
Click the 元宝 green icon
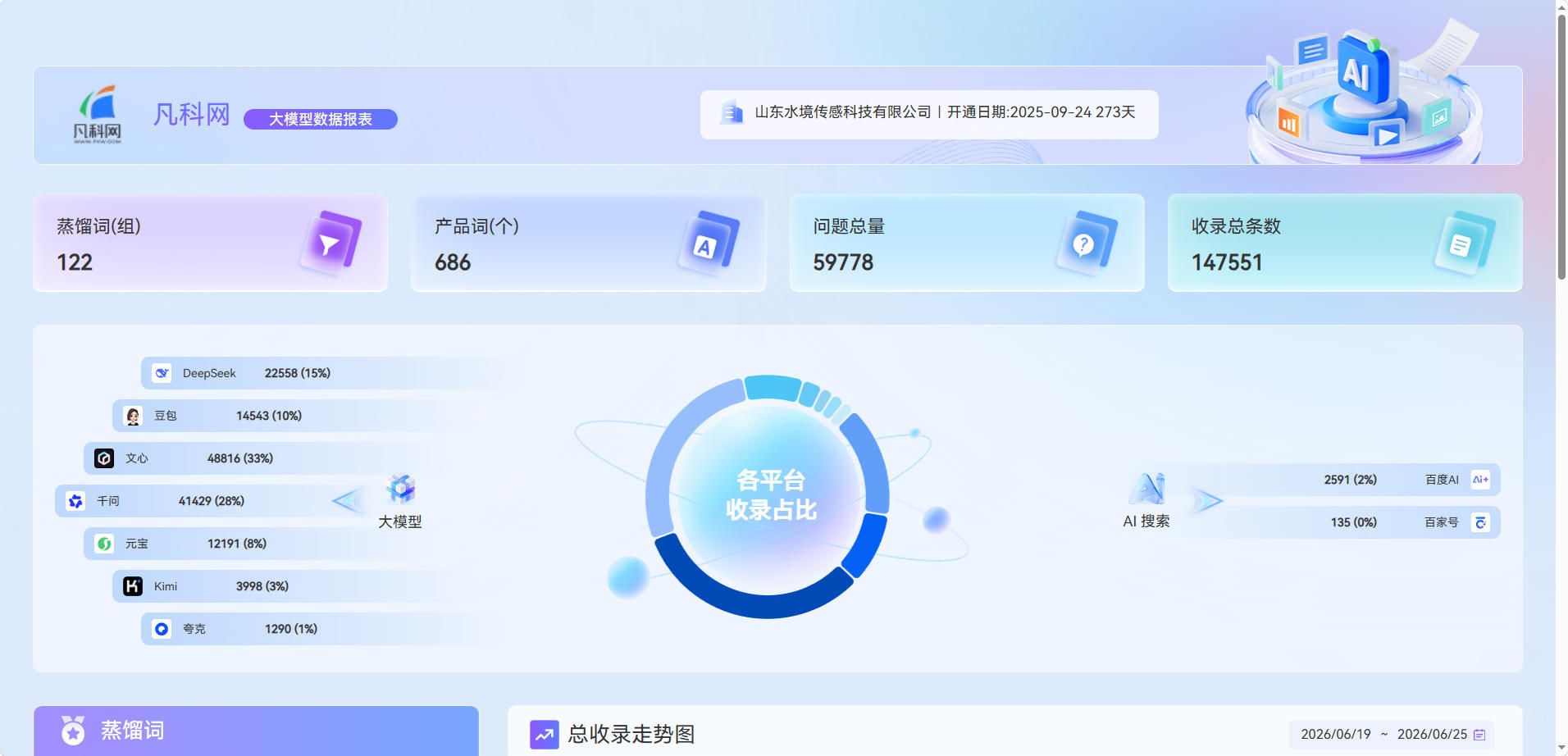pos(104,544)
